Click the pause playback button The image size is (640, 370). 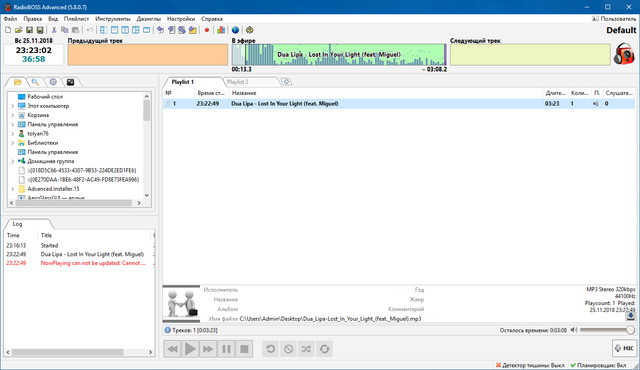tap(226, 349)
